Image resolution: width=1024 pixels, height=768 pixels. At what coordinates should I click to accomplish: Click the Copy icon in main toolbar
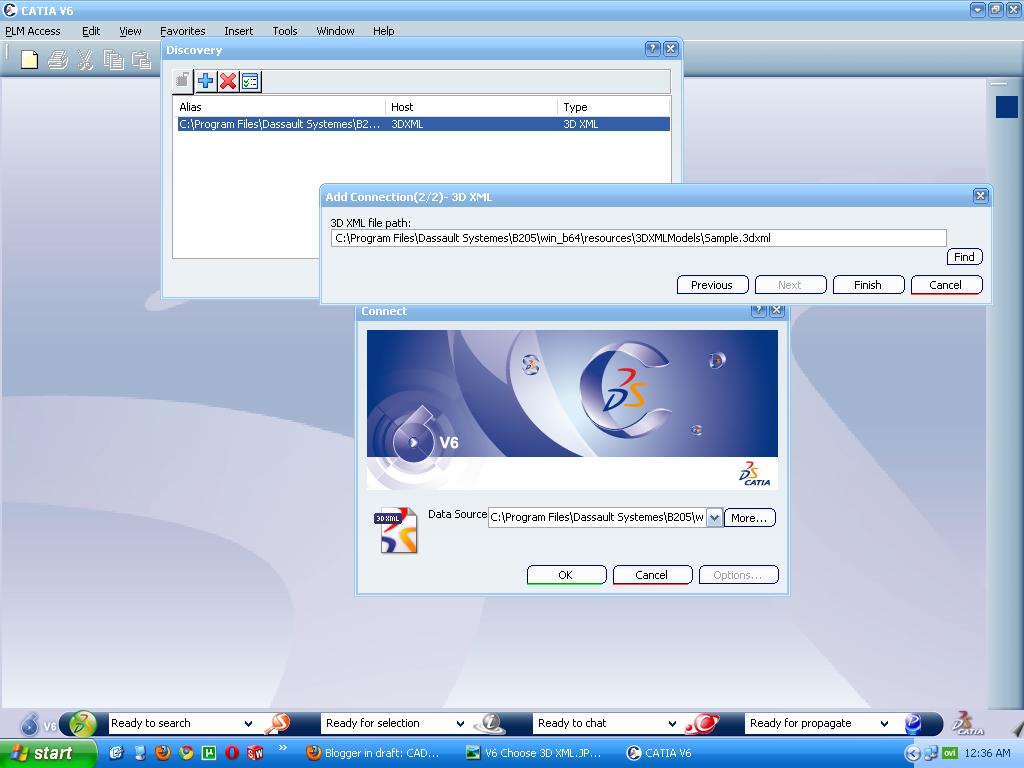(x=114, y=60)
